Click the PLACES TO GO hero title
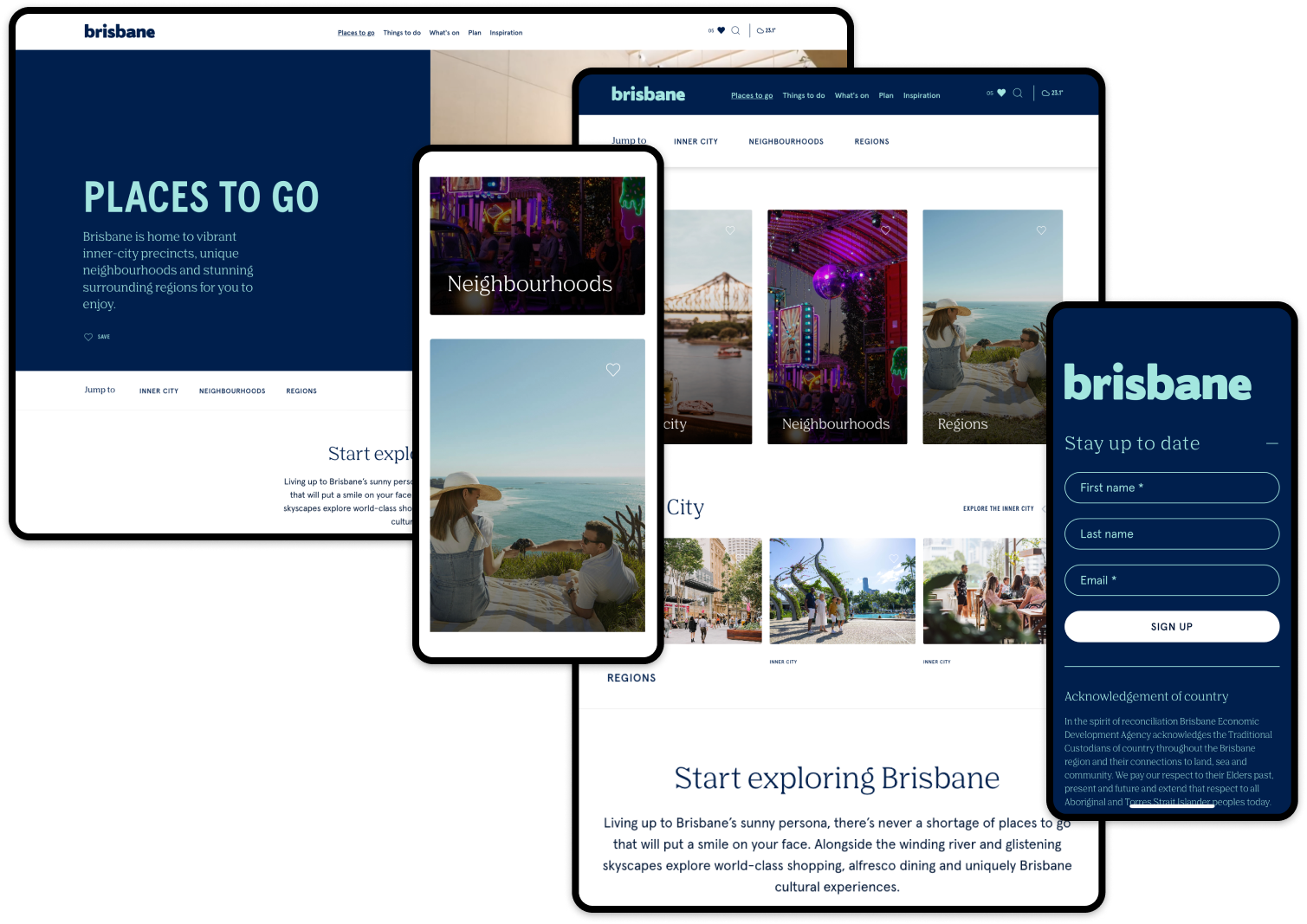The width and height of the screenshot is (1307, 924). click(201, 197)
